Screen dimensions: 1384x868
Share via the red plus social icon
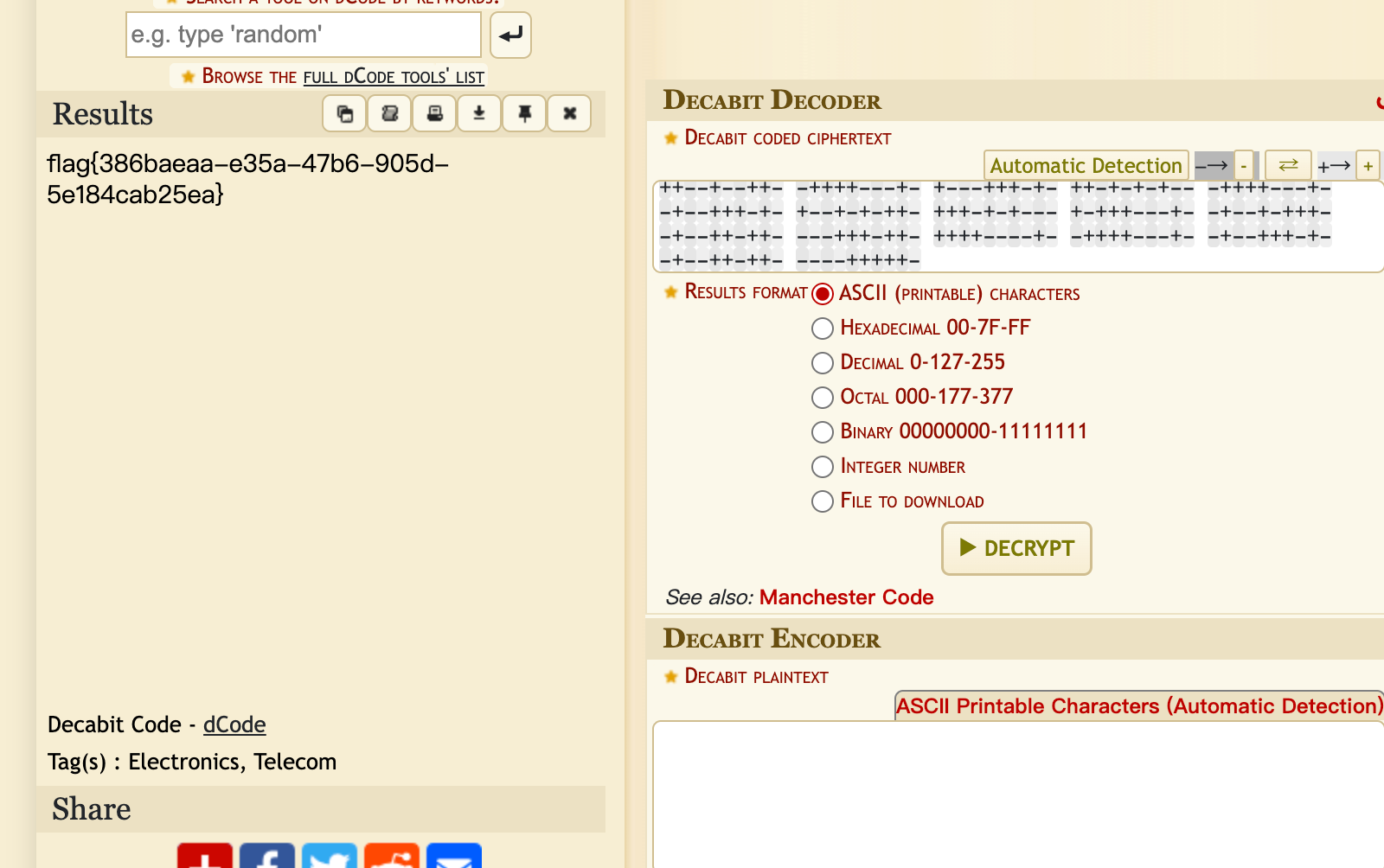click(205, 856)
